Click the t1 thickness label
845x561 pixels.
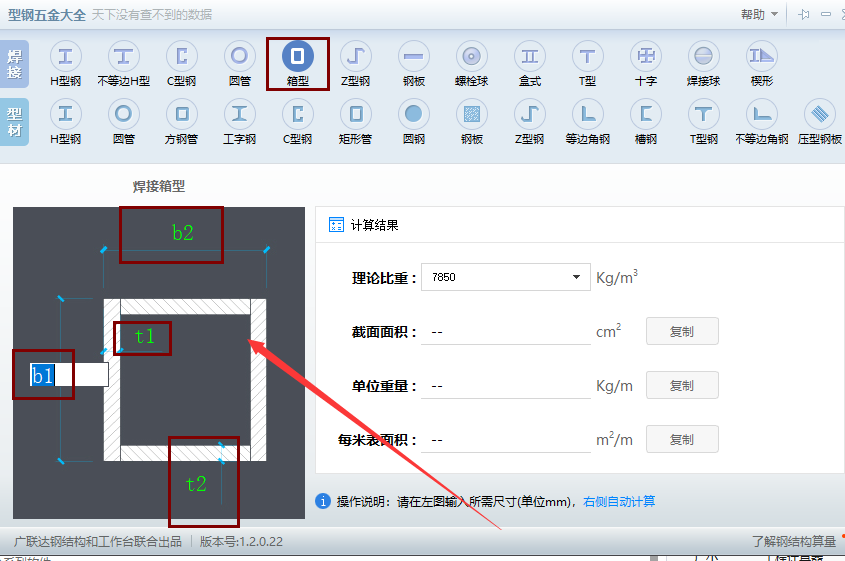[x=144, y=336]
